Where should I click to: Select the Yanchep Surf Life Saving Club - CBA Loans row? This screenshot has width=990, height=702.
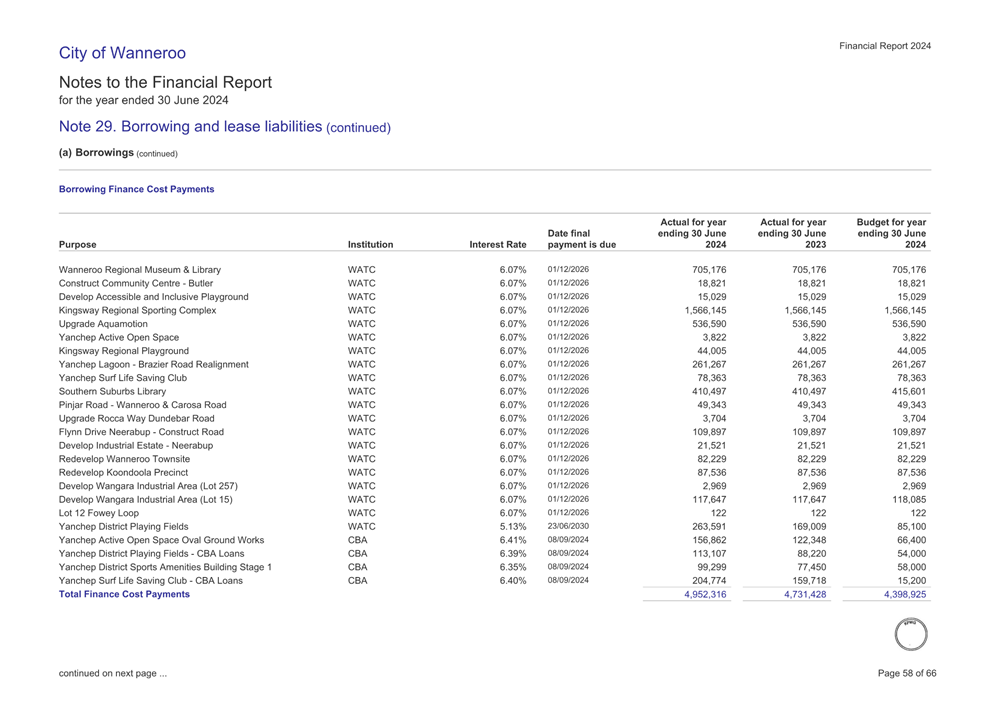[x=151, y=581]
